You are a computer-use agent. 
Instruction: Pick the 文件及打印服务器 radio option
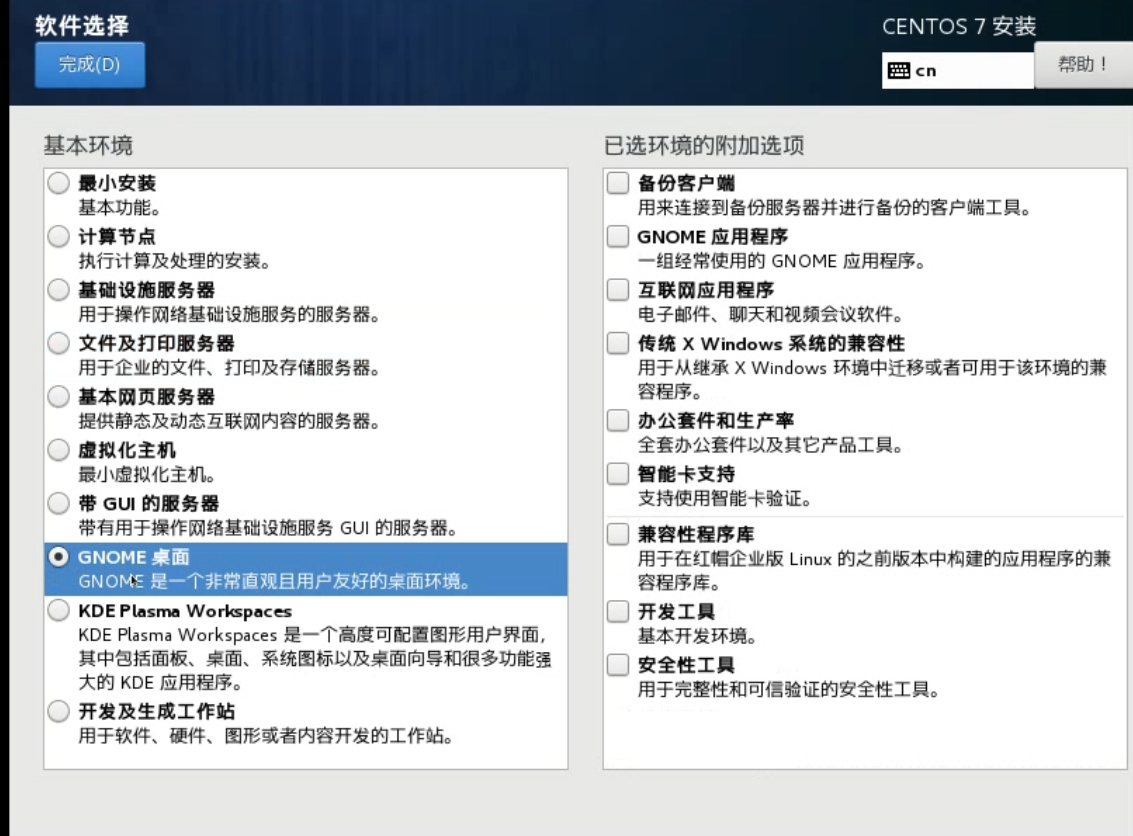(x=59, y=344)
